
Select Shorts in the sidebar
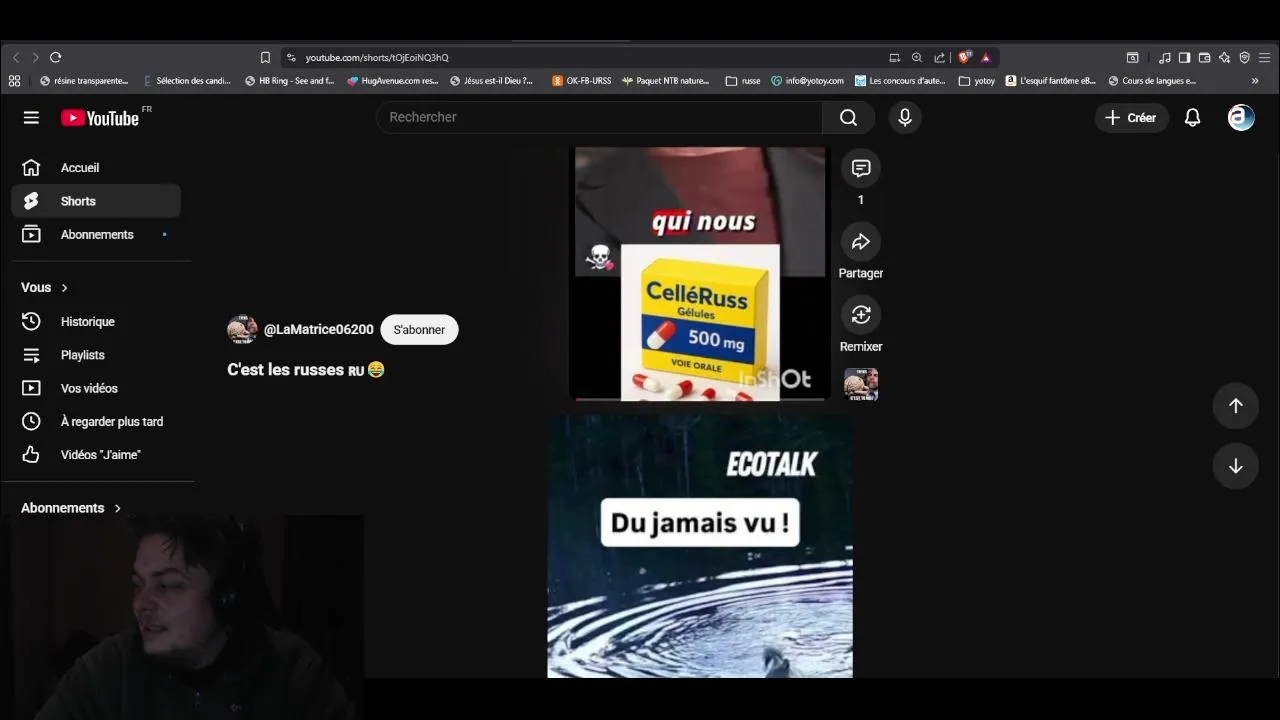tap(96, 201)
